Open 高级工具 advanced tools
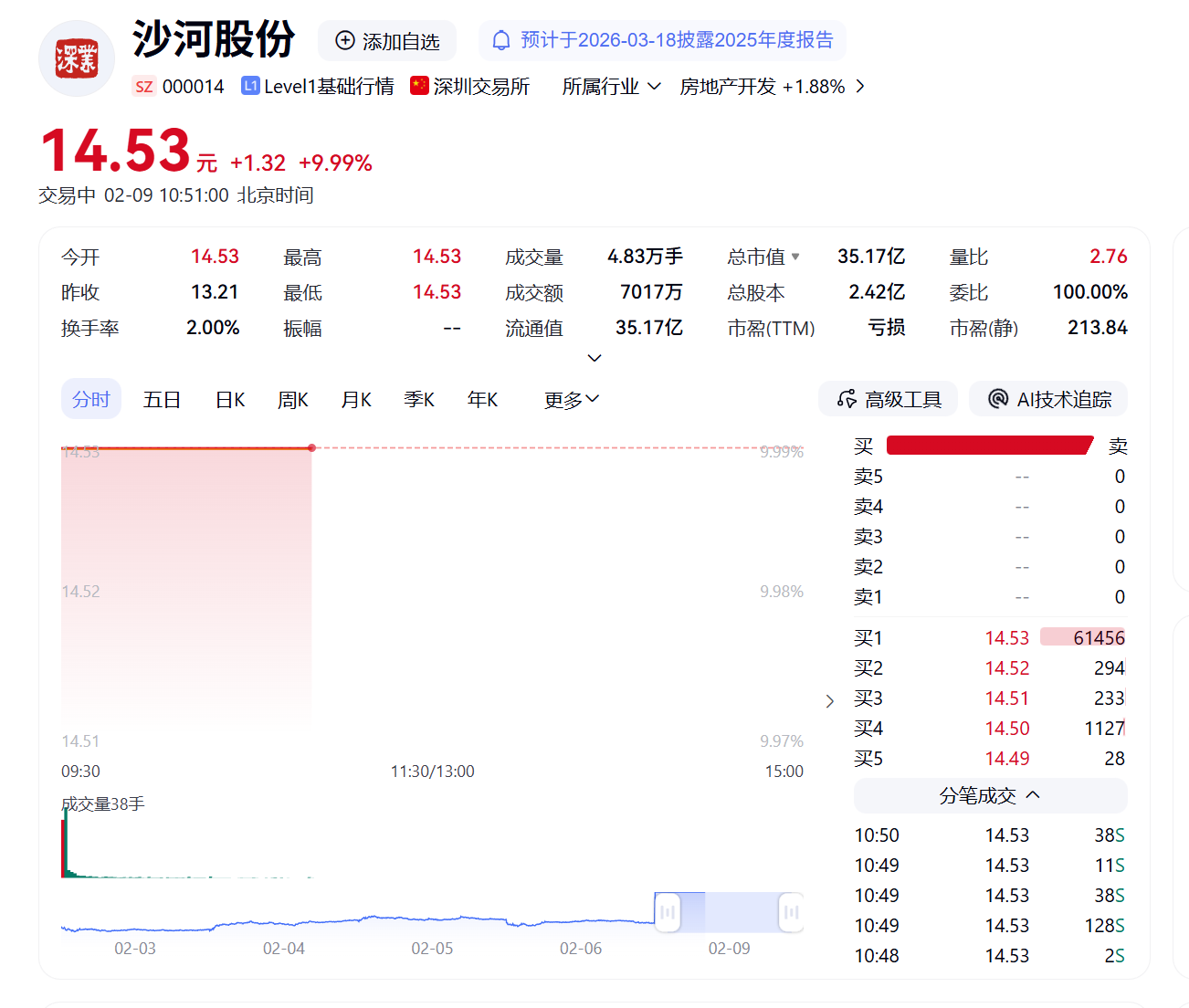 [x=888, y=399]
